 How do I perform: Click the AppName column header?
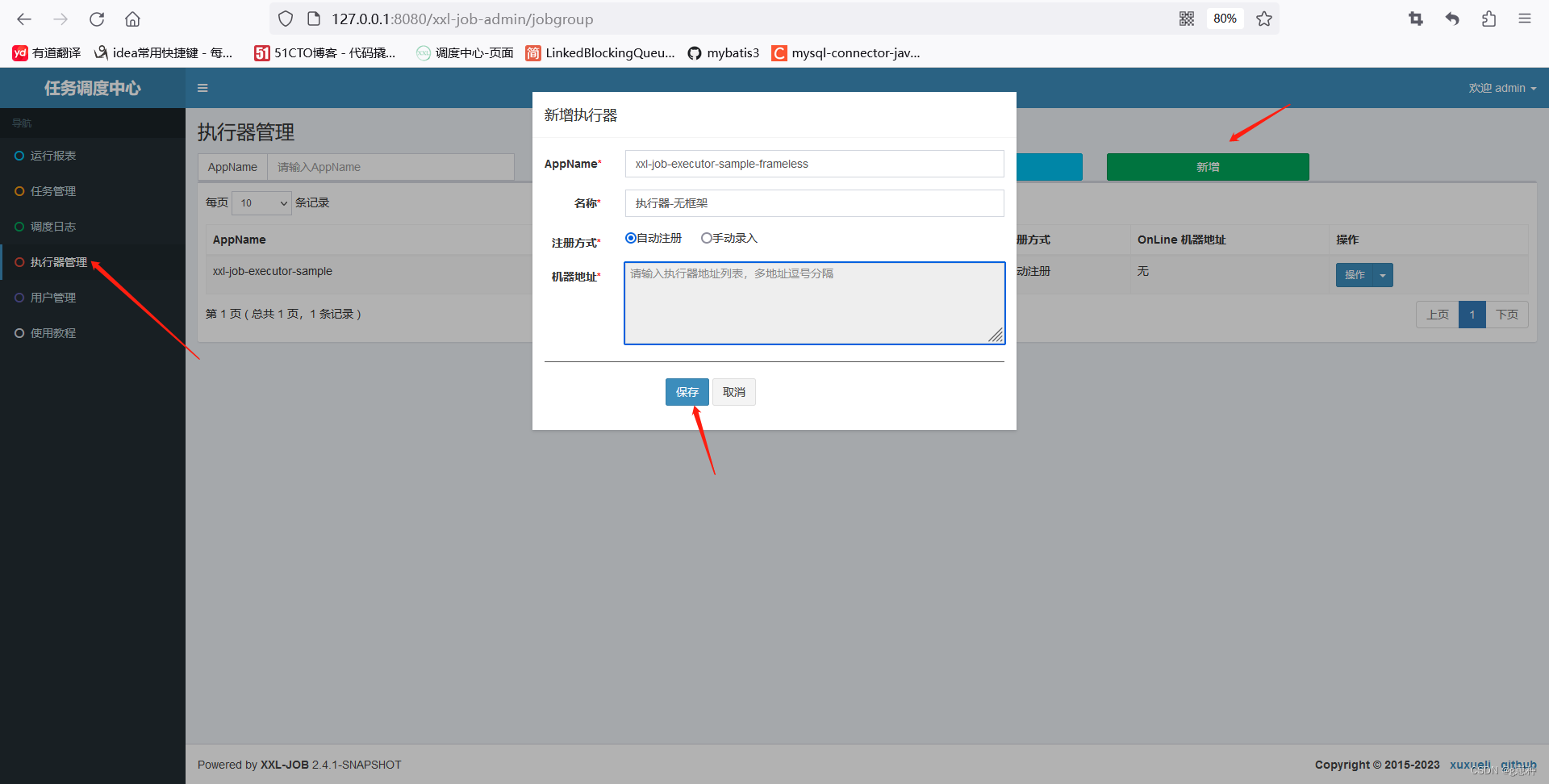tap(240, 240)
